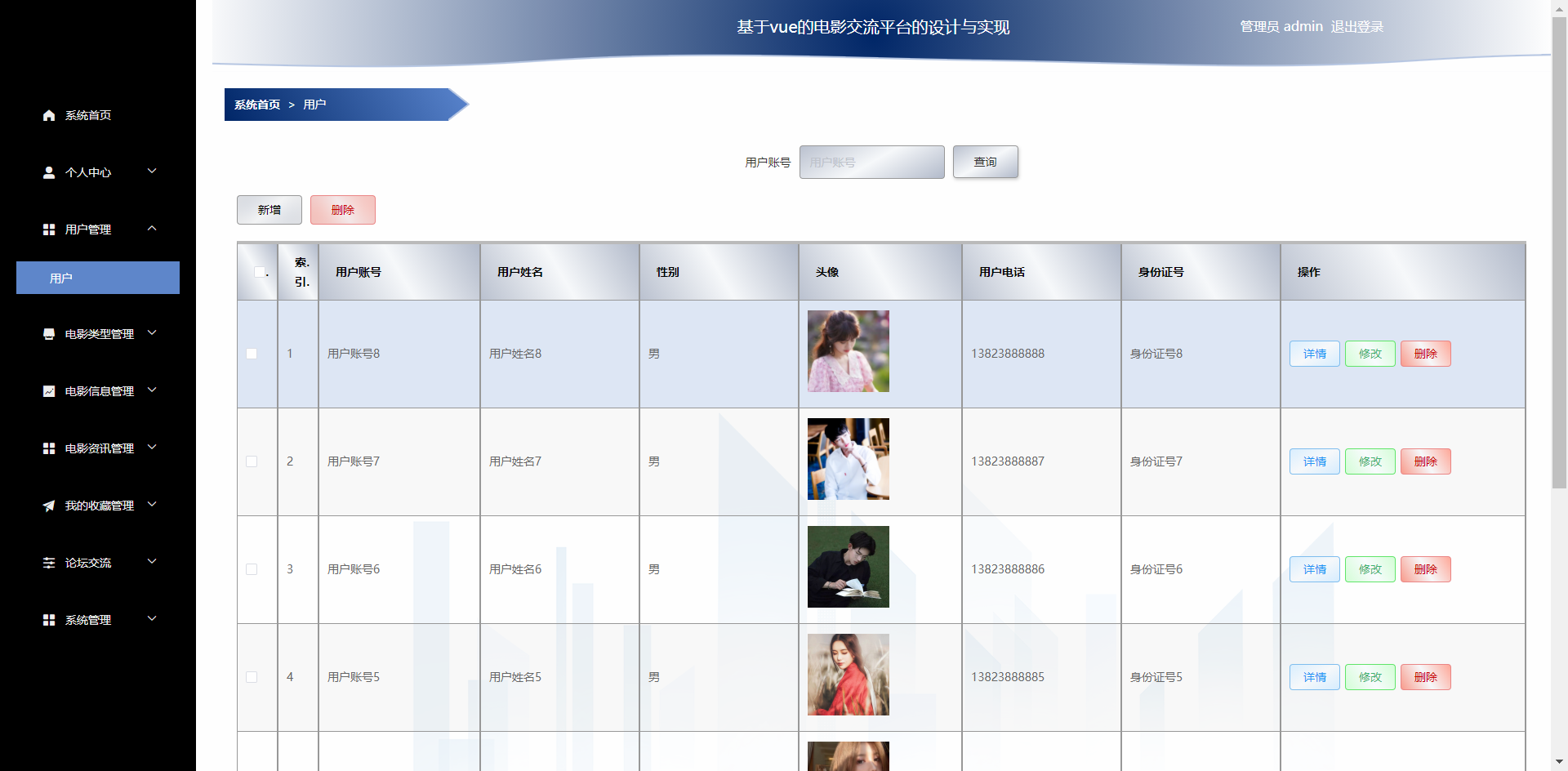This screenshot has width=1568, height=771.
Task: Expand the 电影信息管理 chevron
Action: pyautogui.click(x=152, y=390)
